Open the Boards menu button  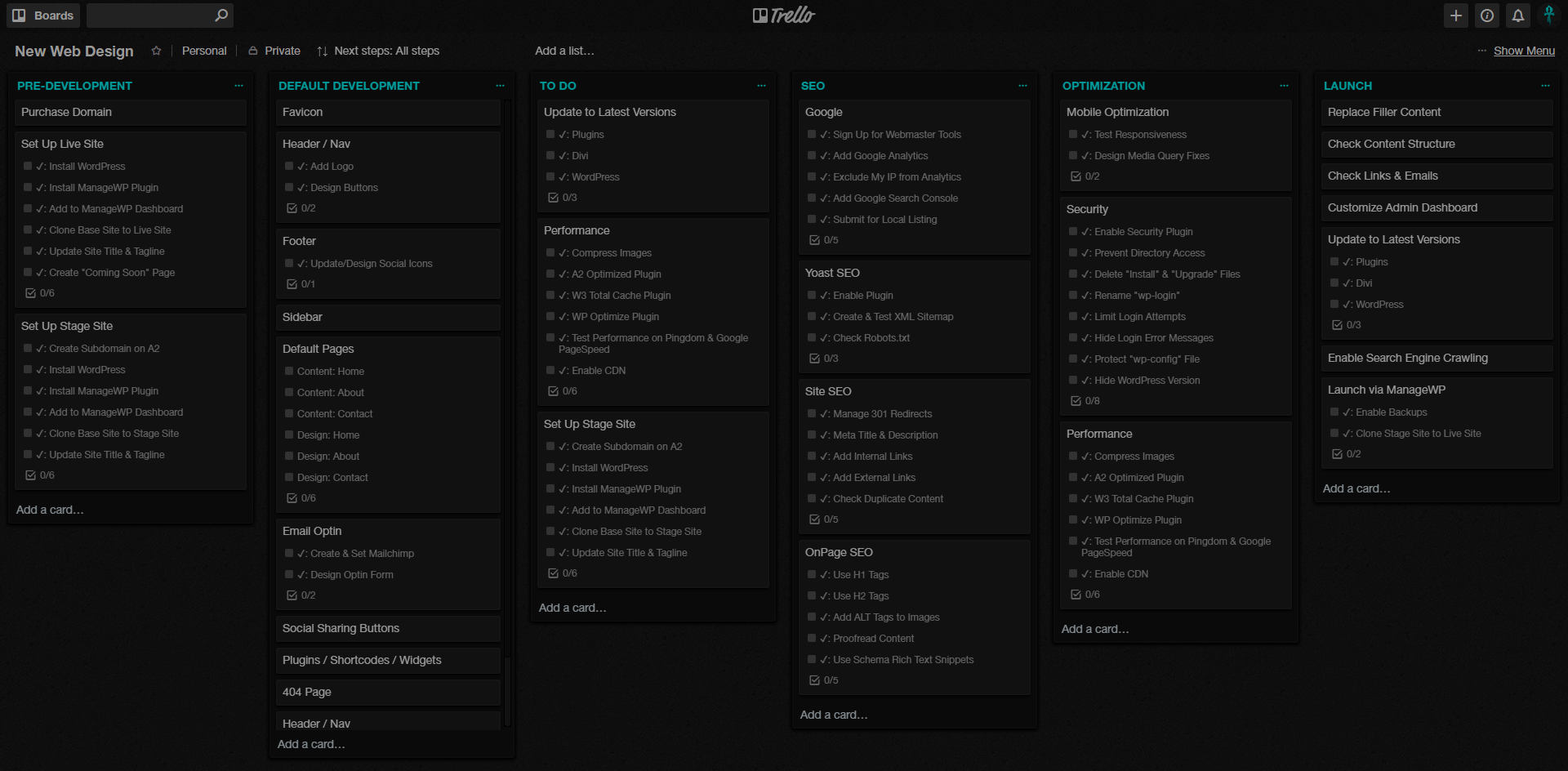tap(43, 16)
